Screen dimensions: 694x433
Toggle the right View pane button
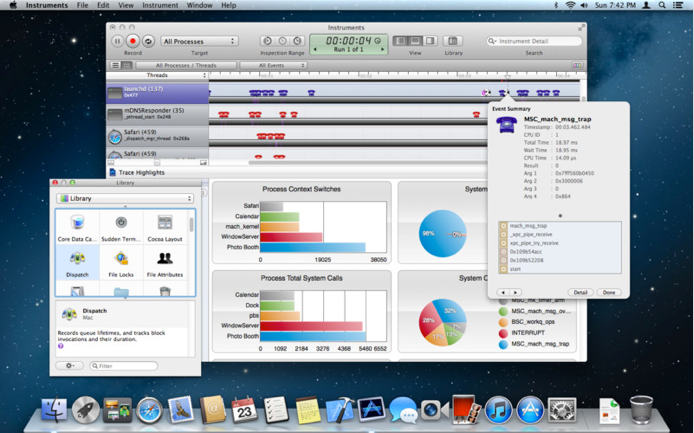[430, 41]
